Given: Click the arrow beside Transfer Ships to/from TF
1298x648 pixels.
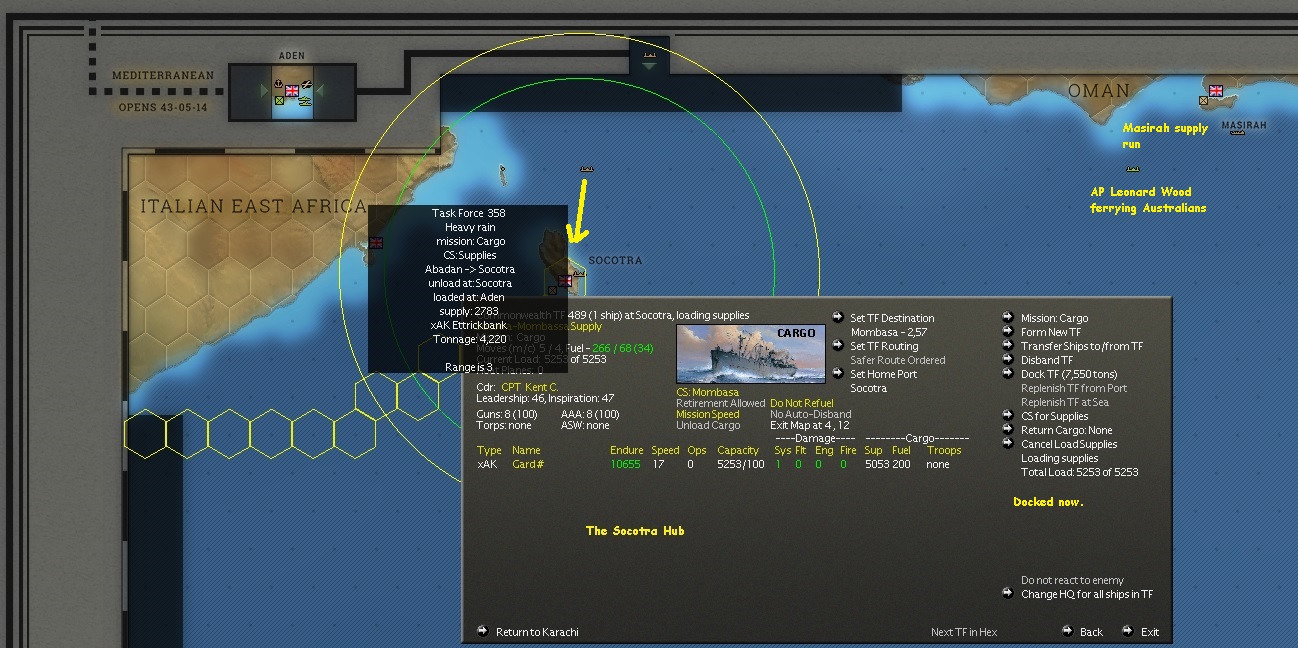Looking at the screenshot, I should pos(1008,345).
